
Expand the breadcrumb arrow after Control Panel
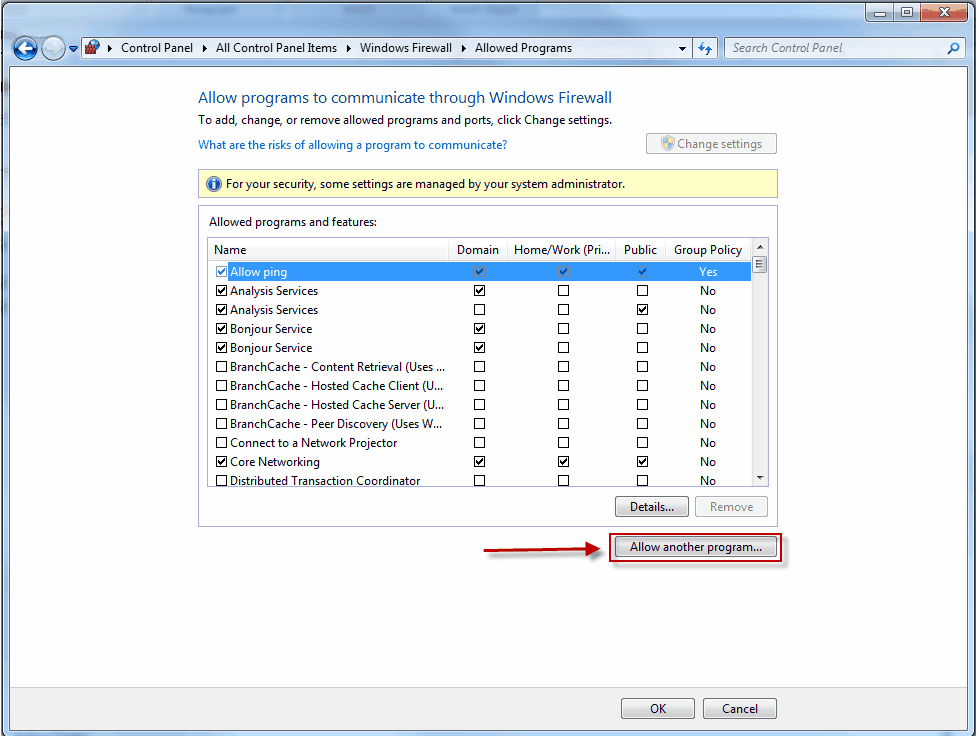(x=204, y=48)
